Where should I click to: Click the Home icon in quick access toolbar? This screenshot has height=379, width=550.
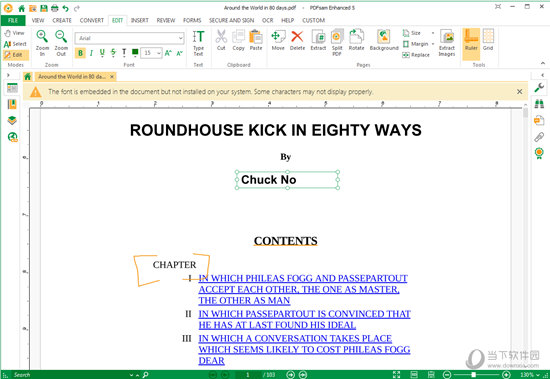pyautogui.click(x=21, y=8)
